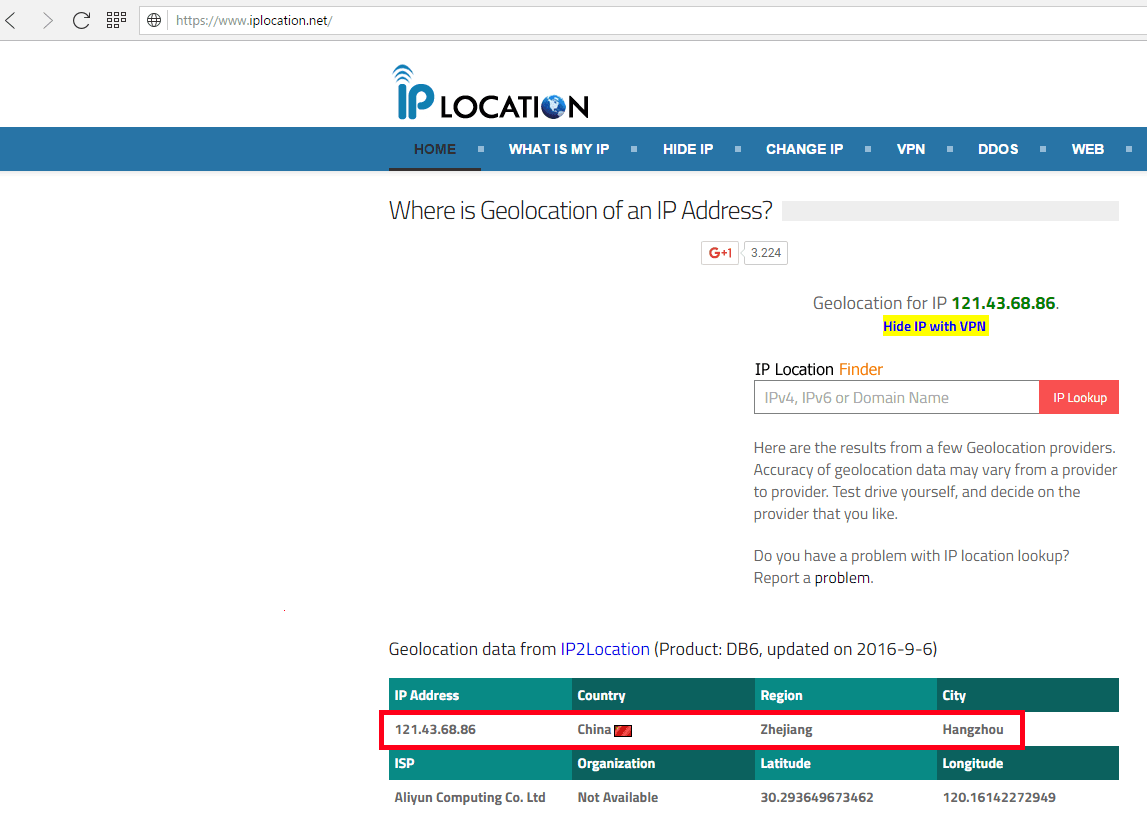Click the 3.224 share count bubble
The width and height of the screenshot is (1147, 840).
pyautogui.click(x=766, y=253)
